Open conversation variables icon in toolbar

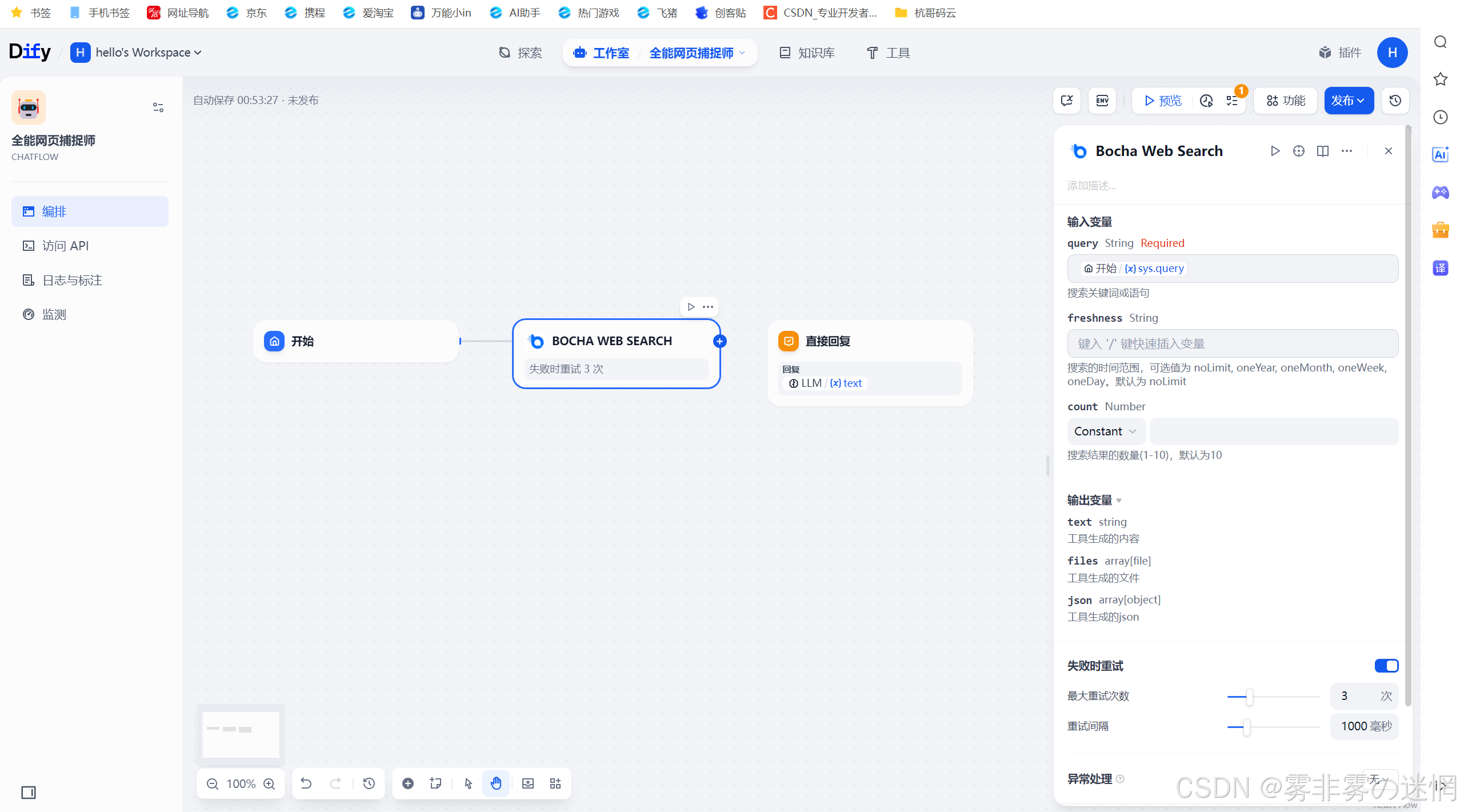[1067, 101]
